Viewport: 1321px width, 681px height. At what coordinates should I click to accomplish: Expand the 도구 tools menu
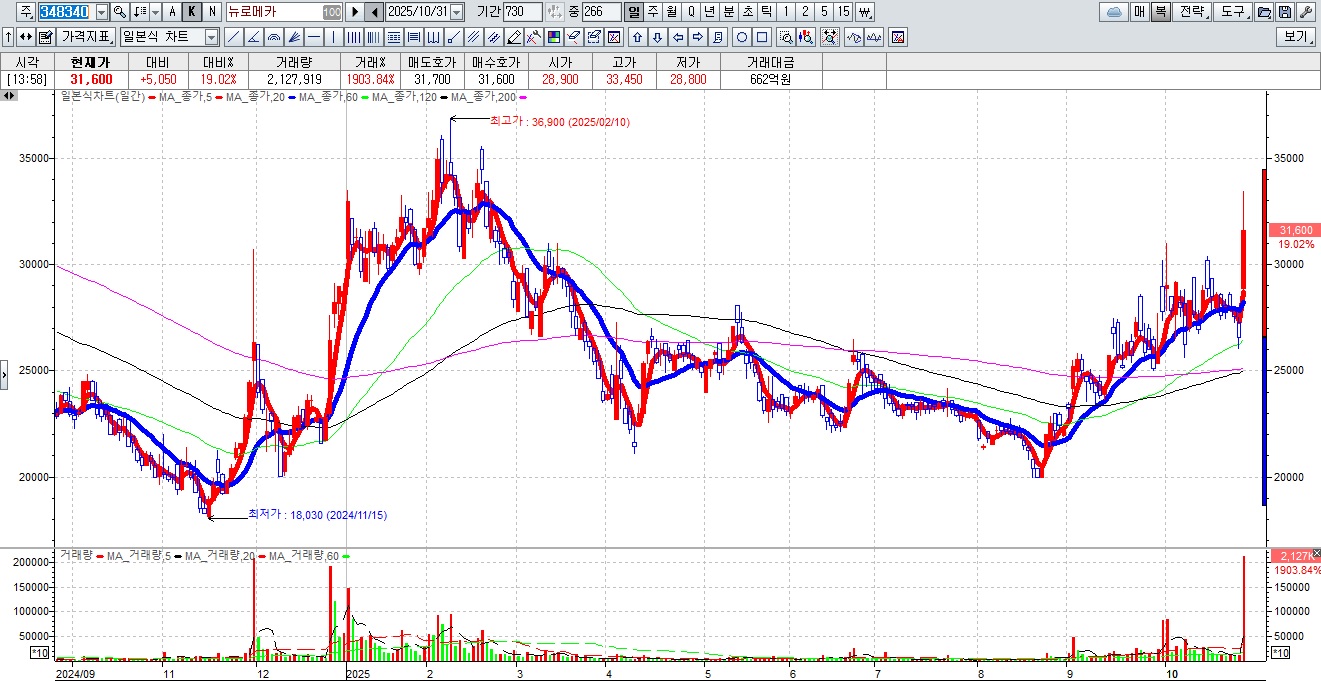click(1232, 12)
